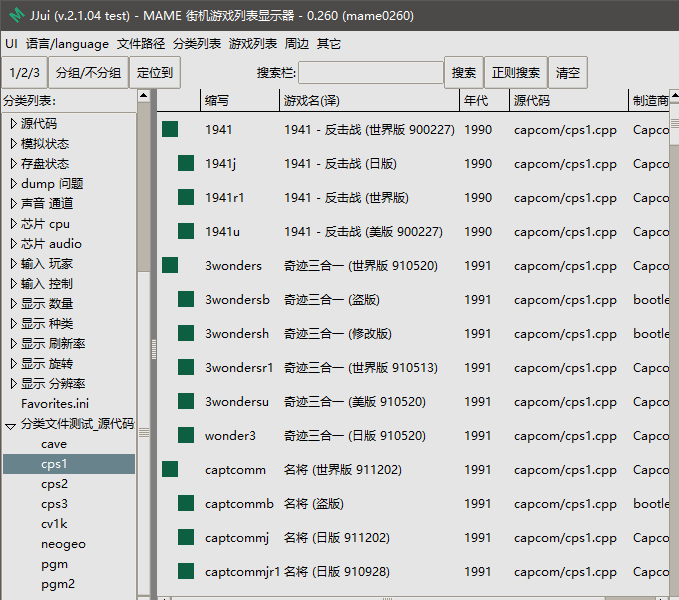Viewport: 679px width, 600px height.
Task: Click the 定位到 button
Action: [155, 72]
